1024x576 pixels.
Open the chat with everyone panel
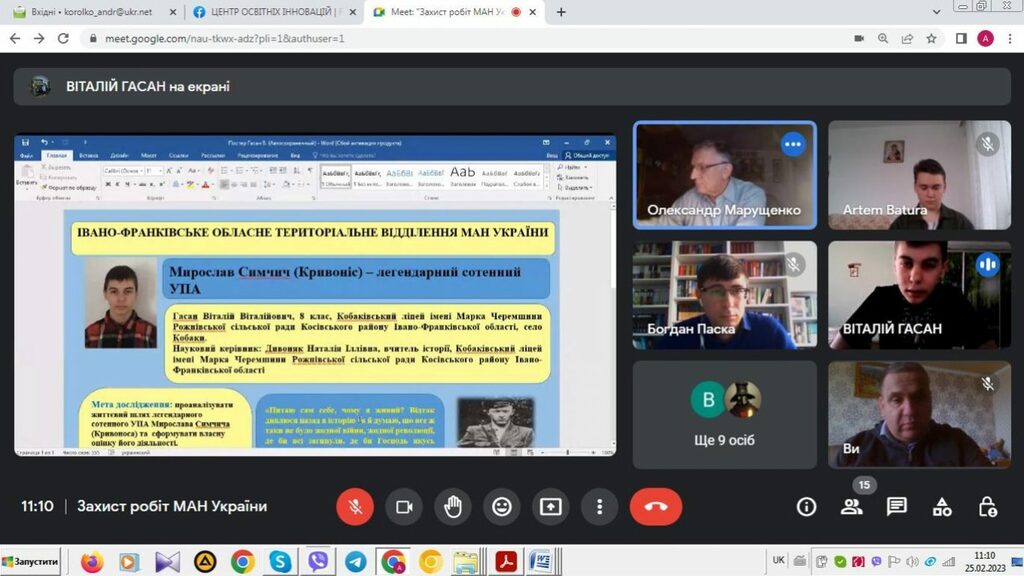[x=897, y=506]
